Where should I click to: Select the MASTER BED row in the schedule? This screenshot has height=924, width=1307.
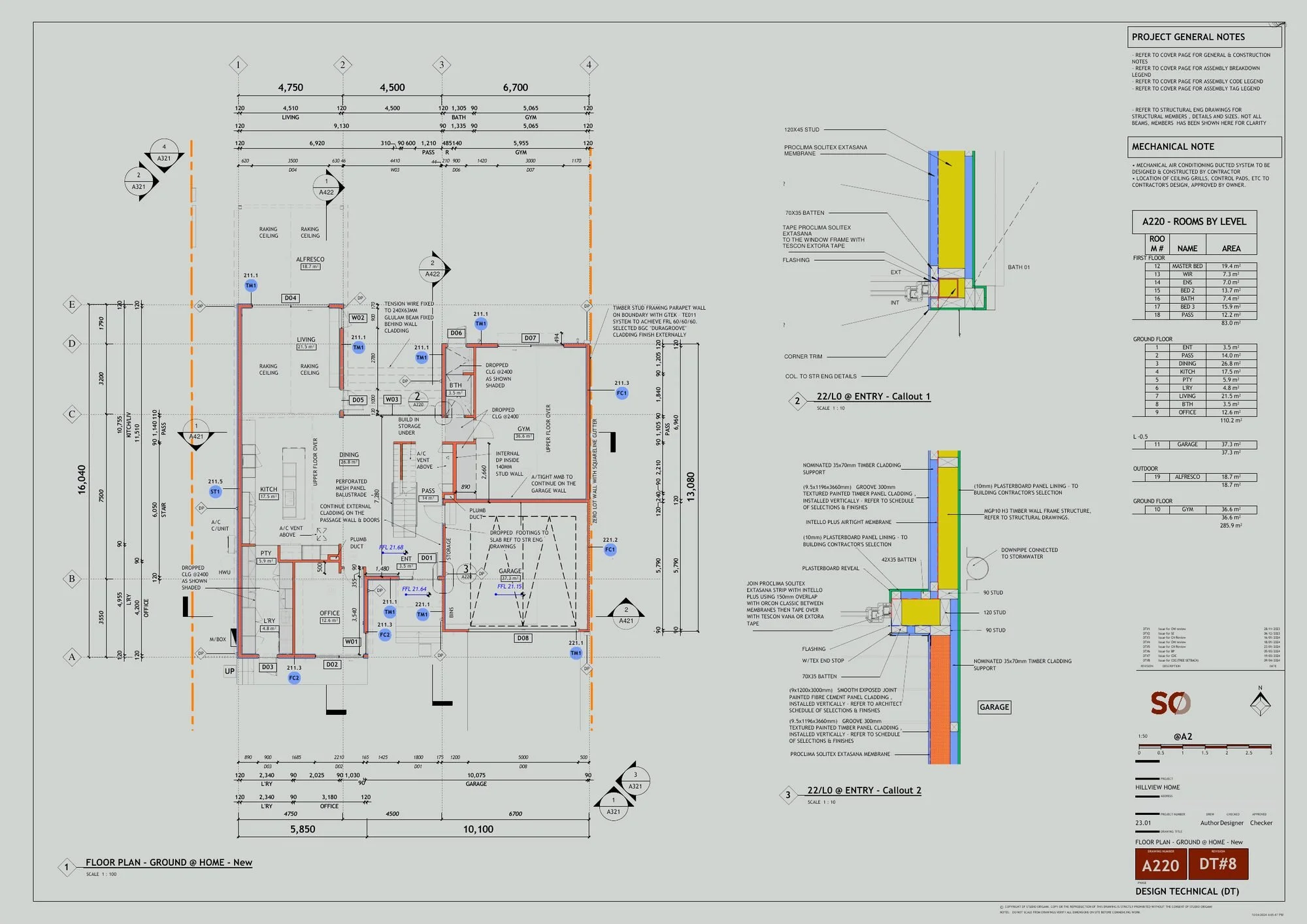tap(1200, 266)
